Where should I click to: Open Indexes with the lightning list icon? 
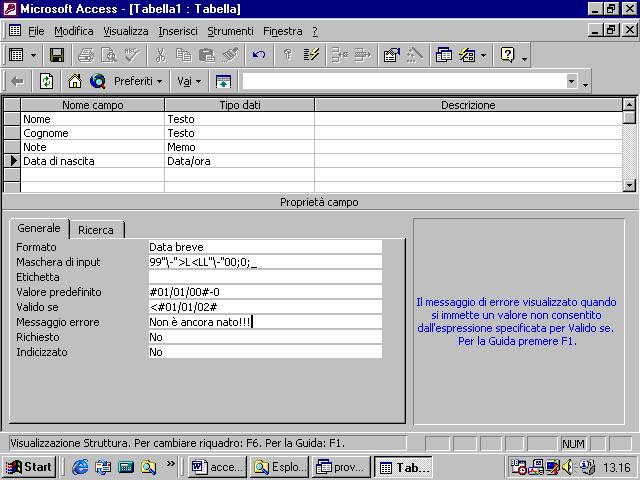click(x=311, y=55)
